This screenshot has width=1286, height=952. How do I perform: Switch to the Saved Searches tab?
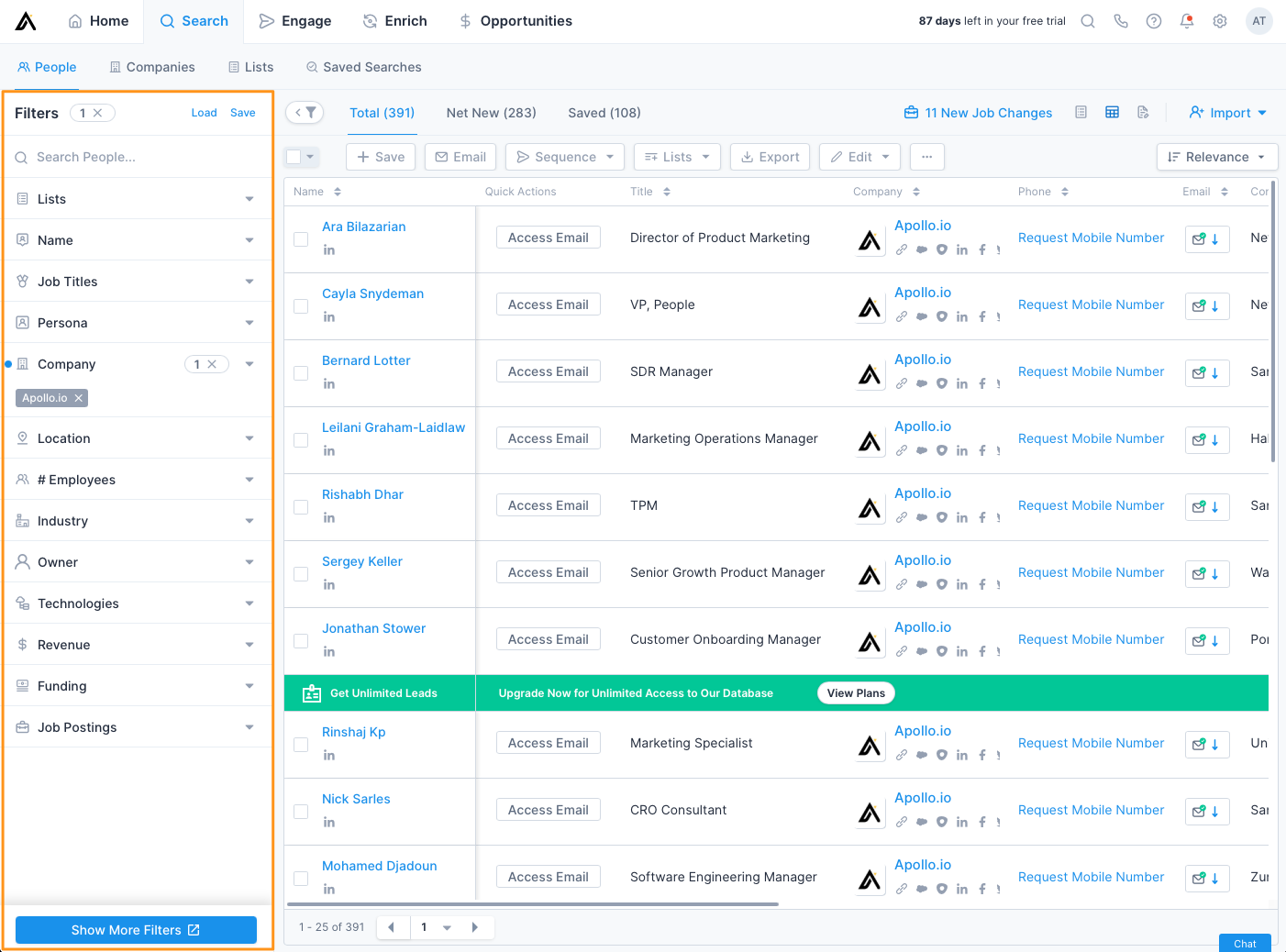click(x=364, y=67)
